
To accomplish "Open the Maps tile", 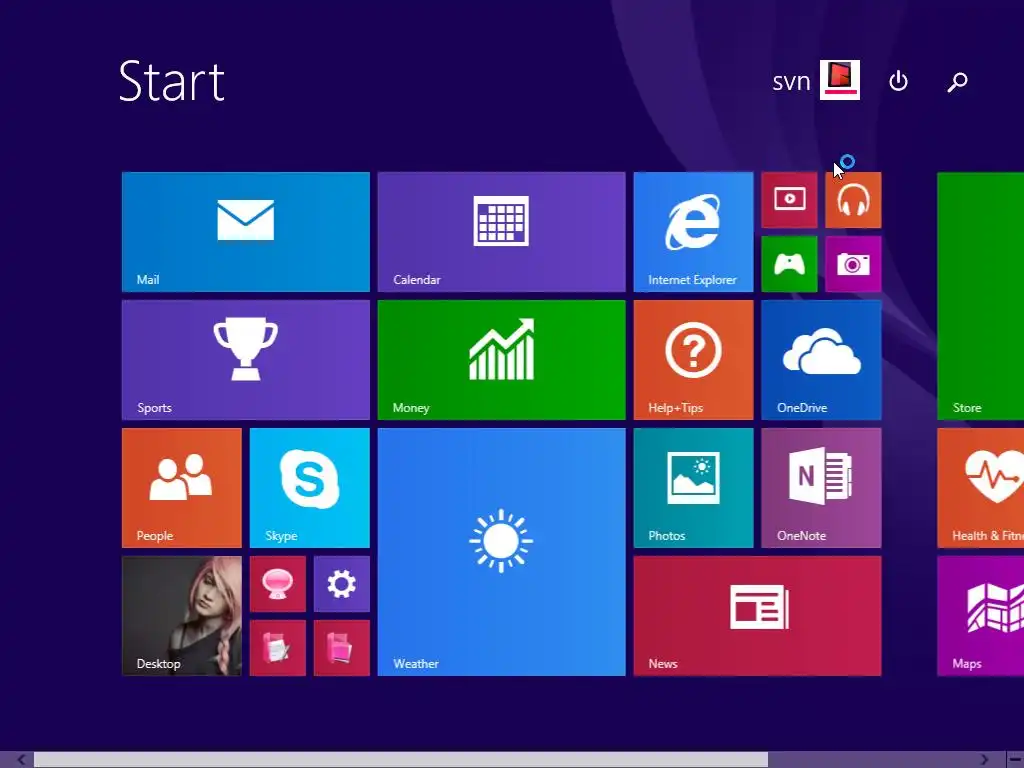I will [x=980, y=616].
